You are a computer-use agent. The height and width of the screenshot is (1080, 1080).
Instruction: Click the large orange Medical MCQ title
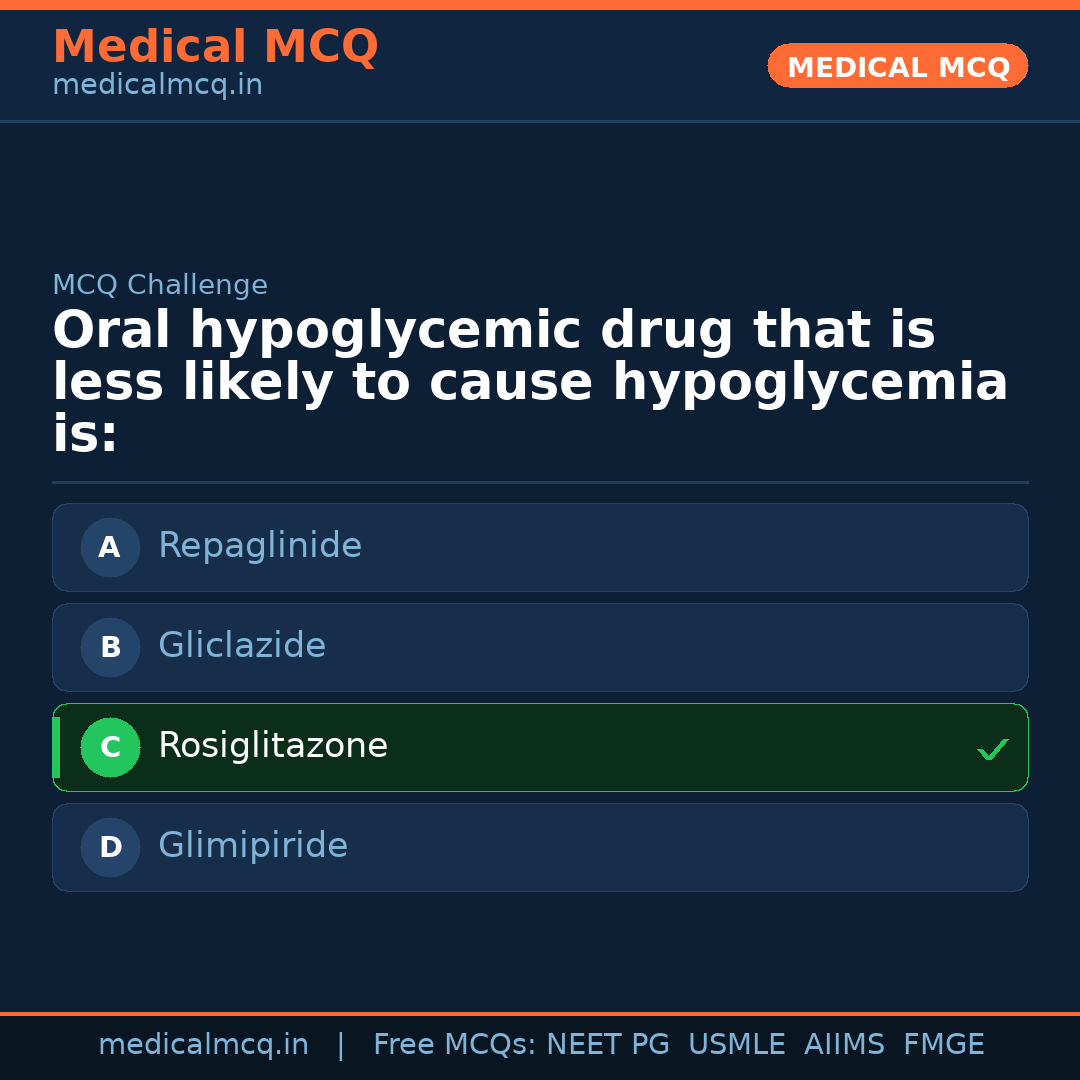click(215, 47)
